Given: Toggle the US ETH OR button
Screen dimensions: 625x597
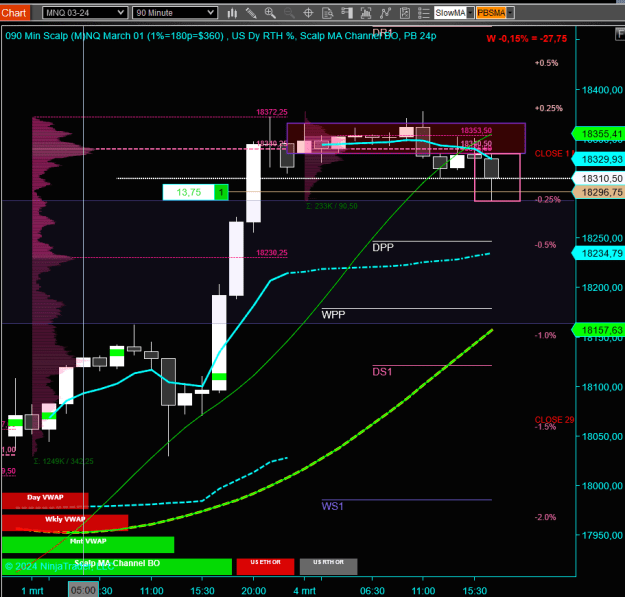Looking at the screenshot, I should [x=265, y=566].
